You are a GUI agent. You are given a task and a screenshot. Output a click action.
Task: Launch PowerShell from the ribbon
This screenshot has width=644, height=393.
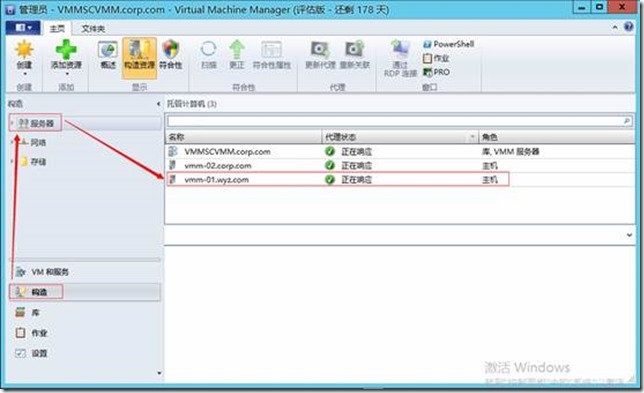448,44
